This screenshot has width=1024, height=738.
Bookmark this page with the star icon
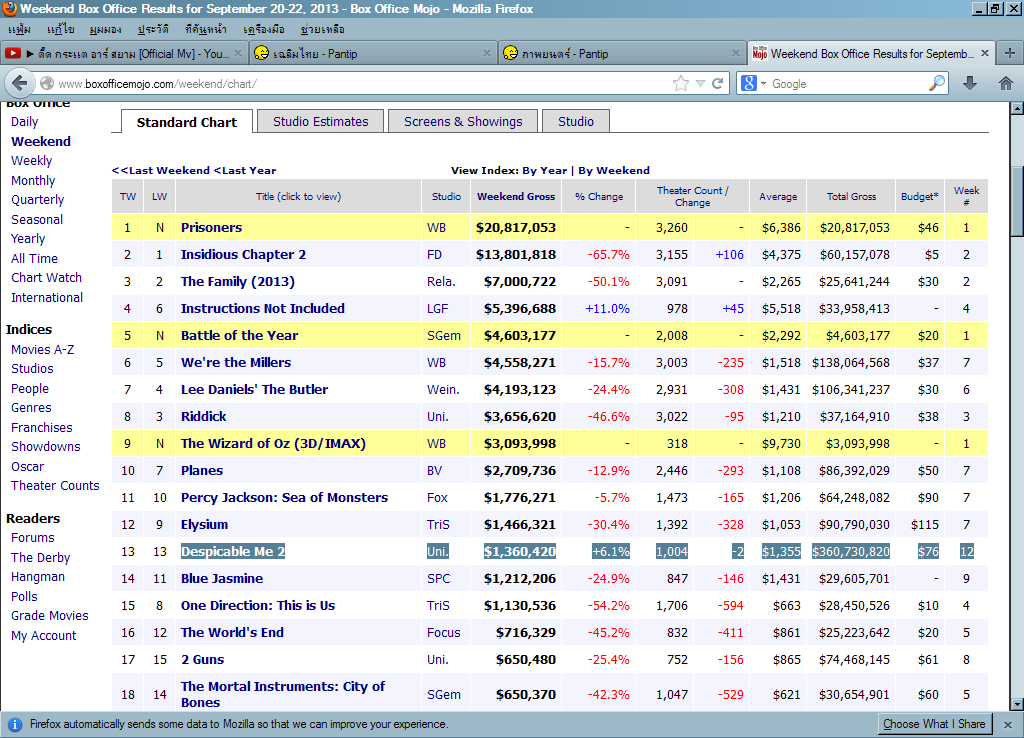pos(680,84)
